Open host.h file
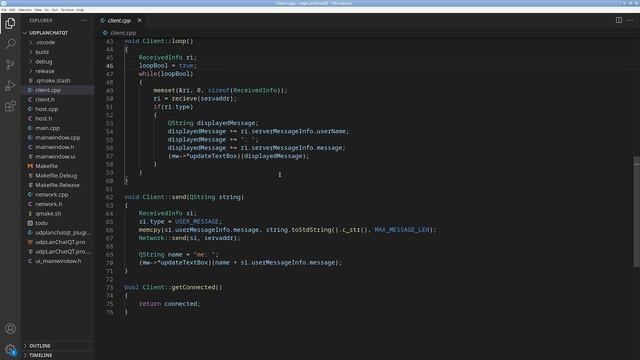The height and width of the screenshot is (360, 640). pos(58,118)
